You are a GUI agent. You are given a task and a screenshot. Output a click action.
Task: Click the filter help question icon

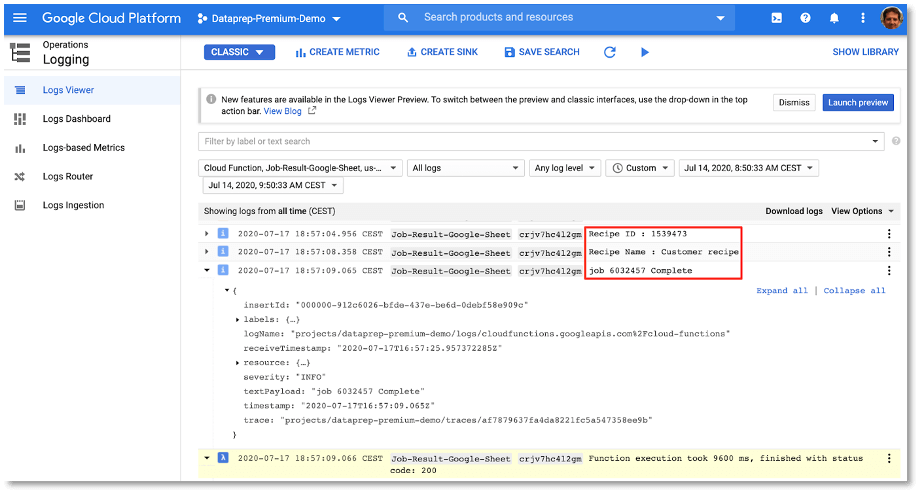click(896, 141)
